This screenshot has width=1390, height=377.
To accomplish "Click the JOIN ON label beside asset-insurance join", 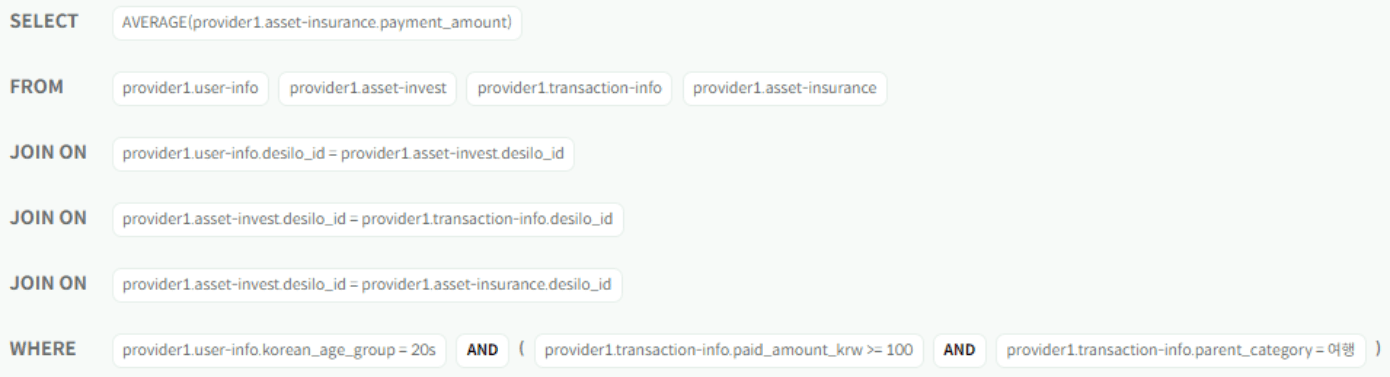I will point(48,284).
